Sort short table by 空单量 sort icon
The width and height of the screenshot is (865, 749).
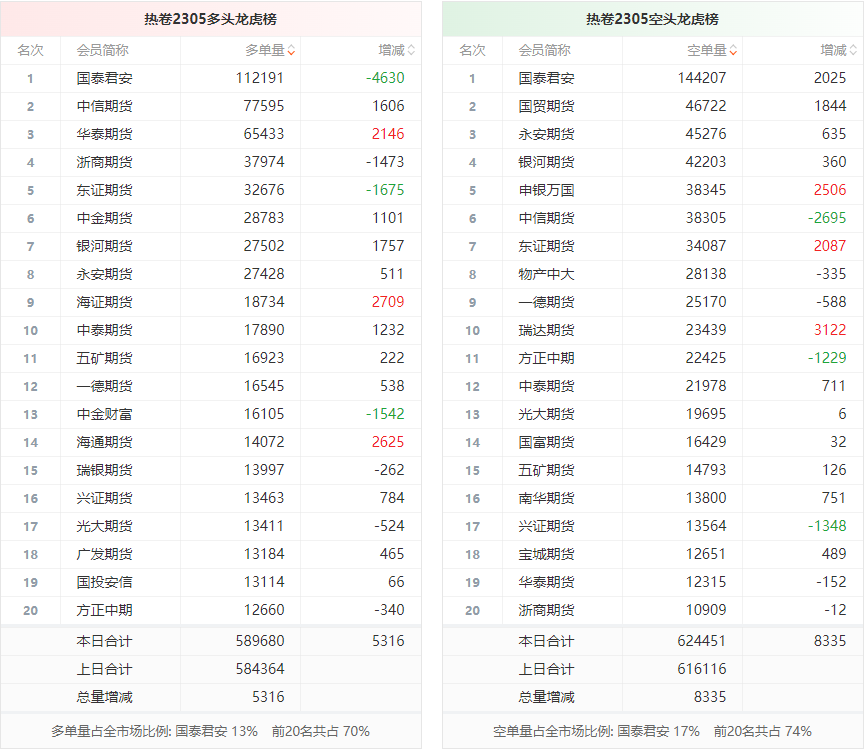[x=733, y=50]
